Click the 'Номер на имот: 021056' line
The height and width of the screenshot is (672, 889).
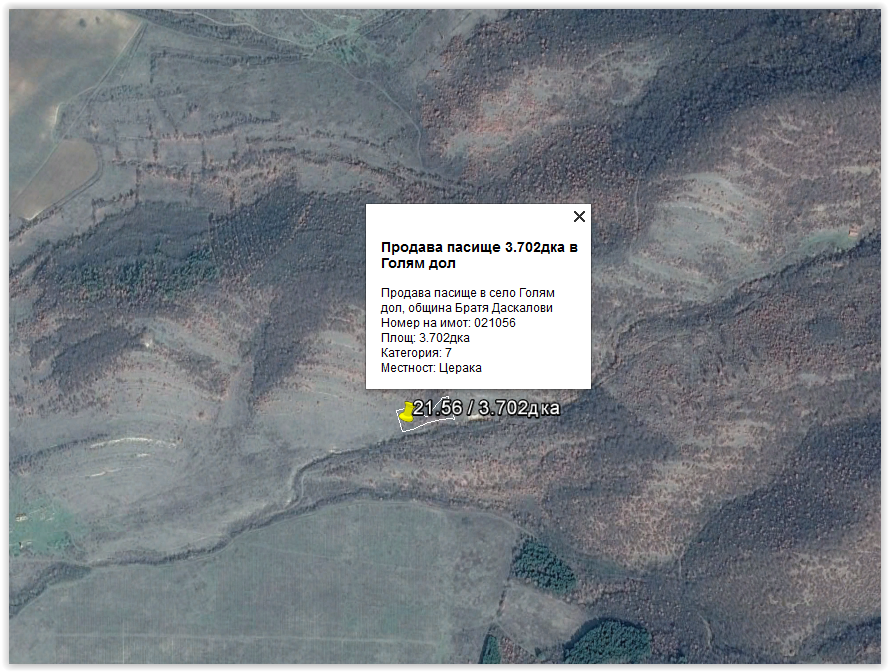448,323
